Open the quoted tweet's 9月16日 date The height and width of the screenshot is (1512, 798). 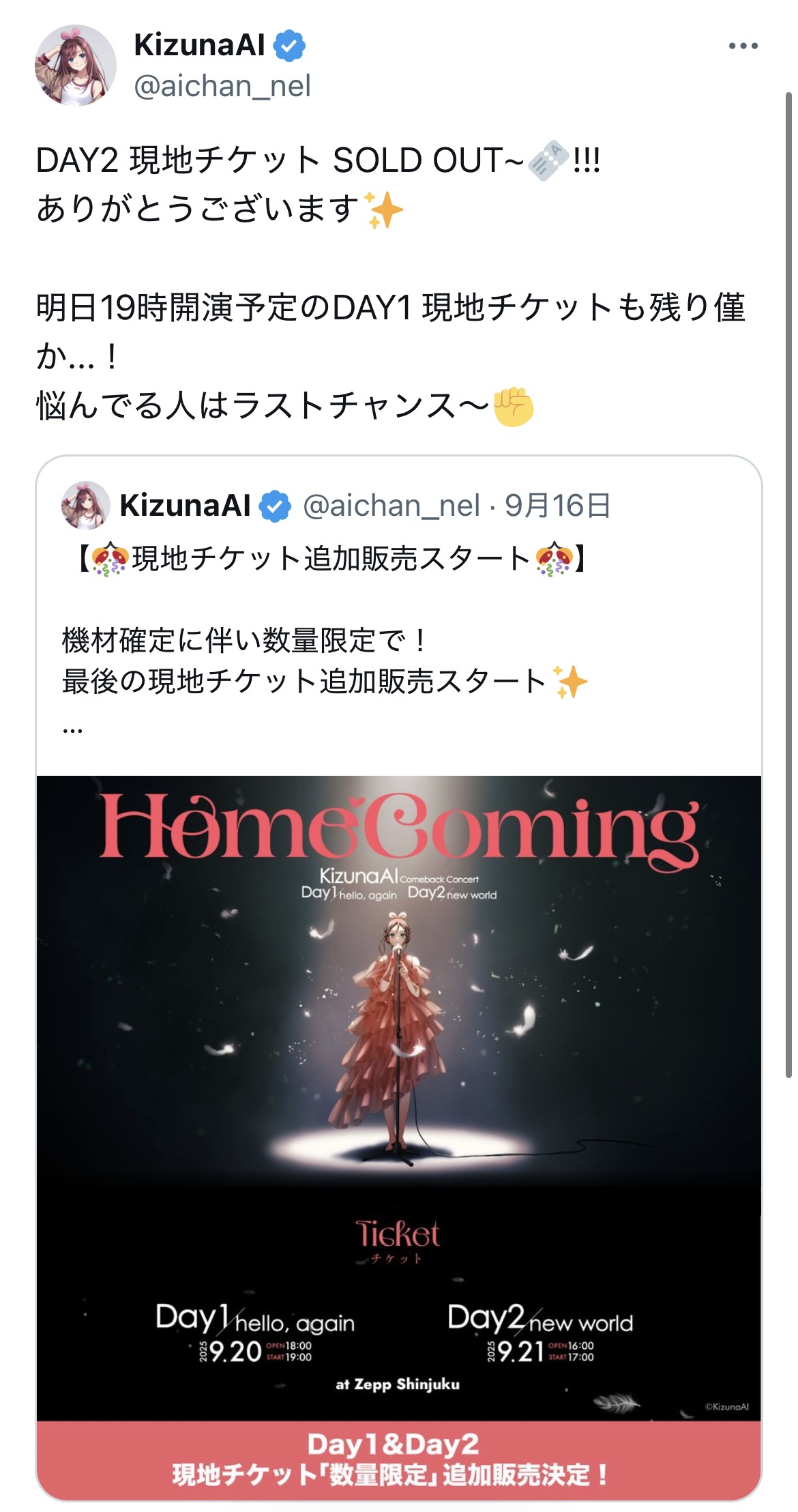pyautogui.click(x=557, y=506)
